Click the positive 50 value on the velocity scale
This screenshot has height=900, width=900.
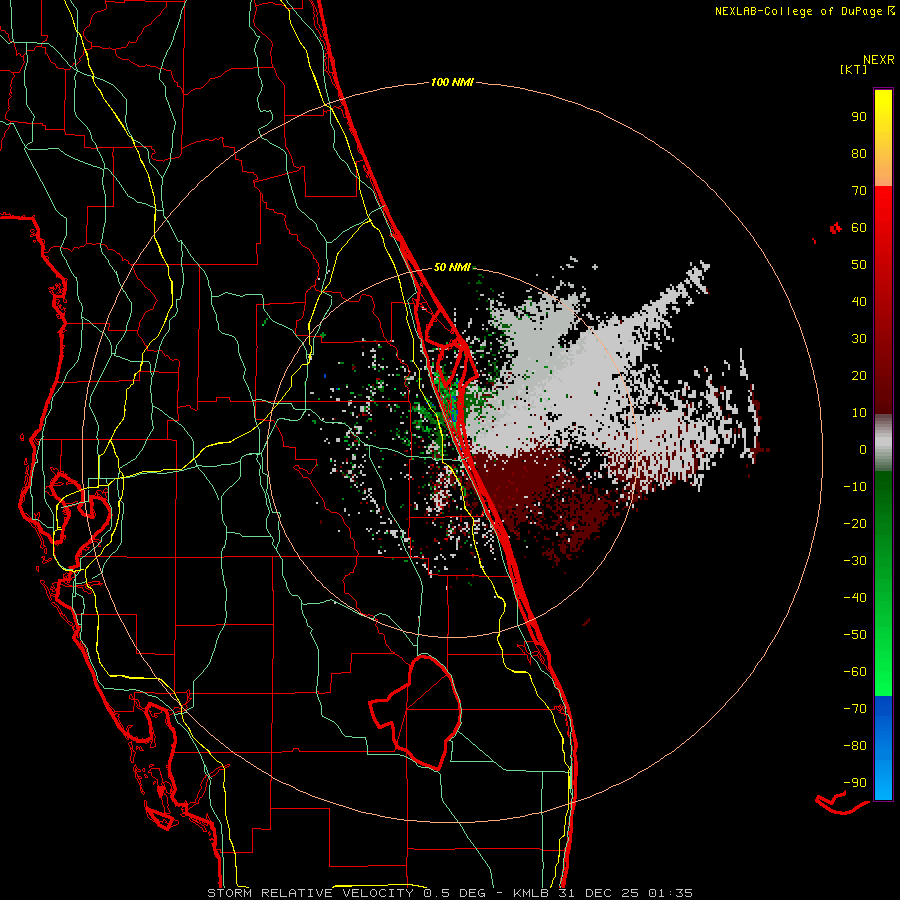(859, 265)
